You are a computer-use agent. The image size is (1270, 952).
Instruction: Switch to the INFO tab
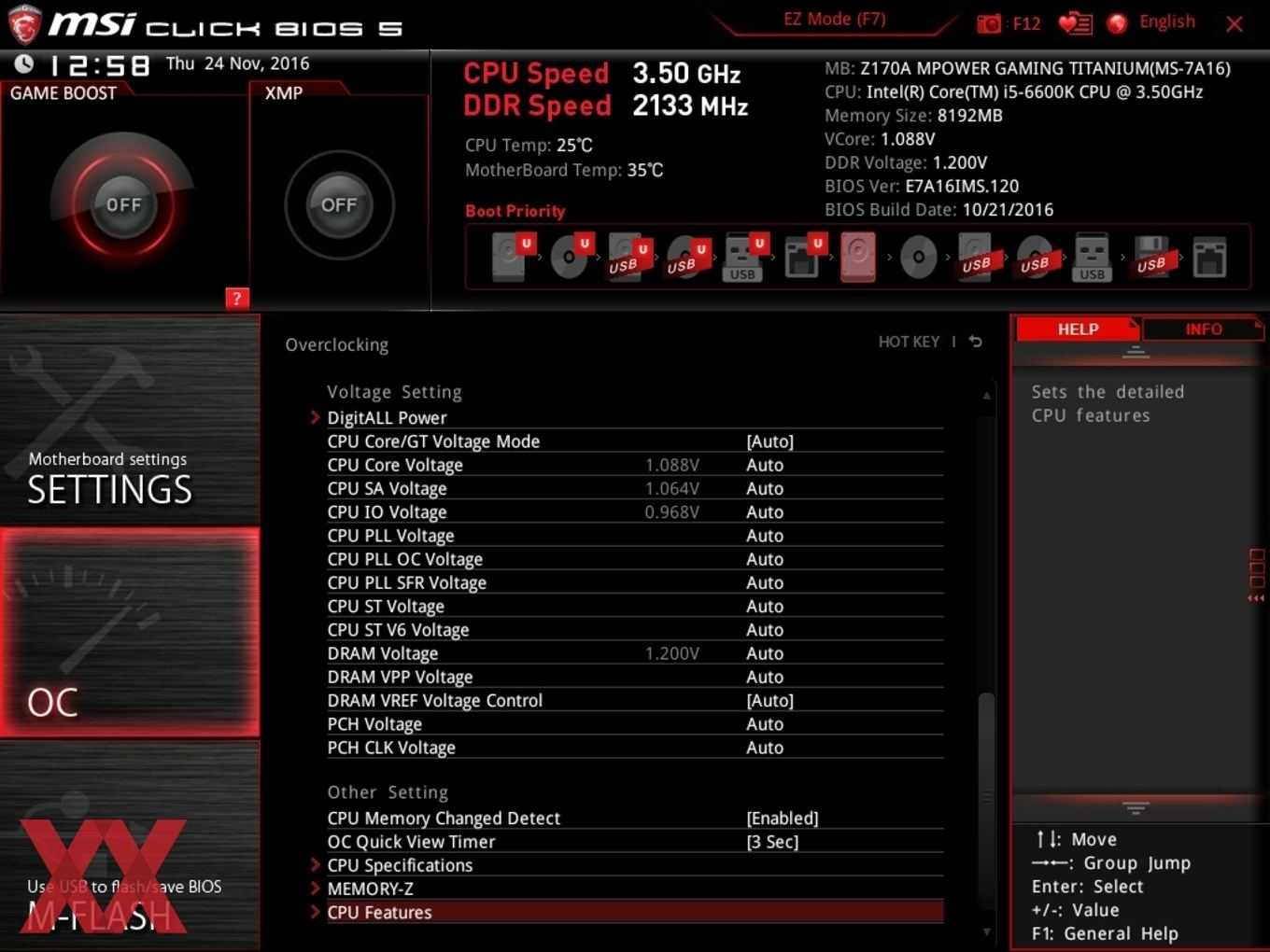tap(1203, 329)
